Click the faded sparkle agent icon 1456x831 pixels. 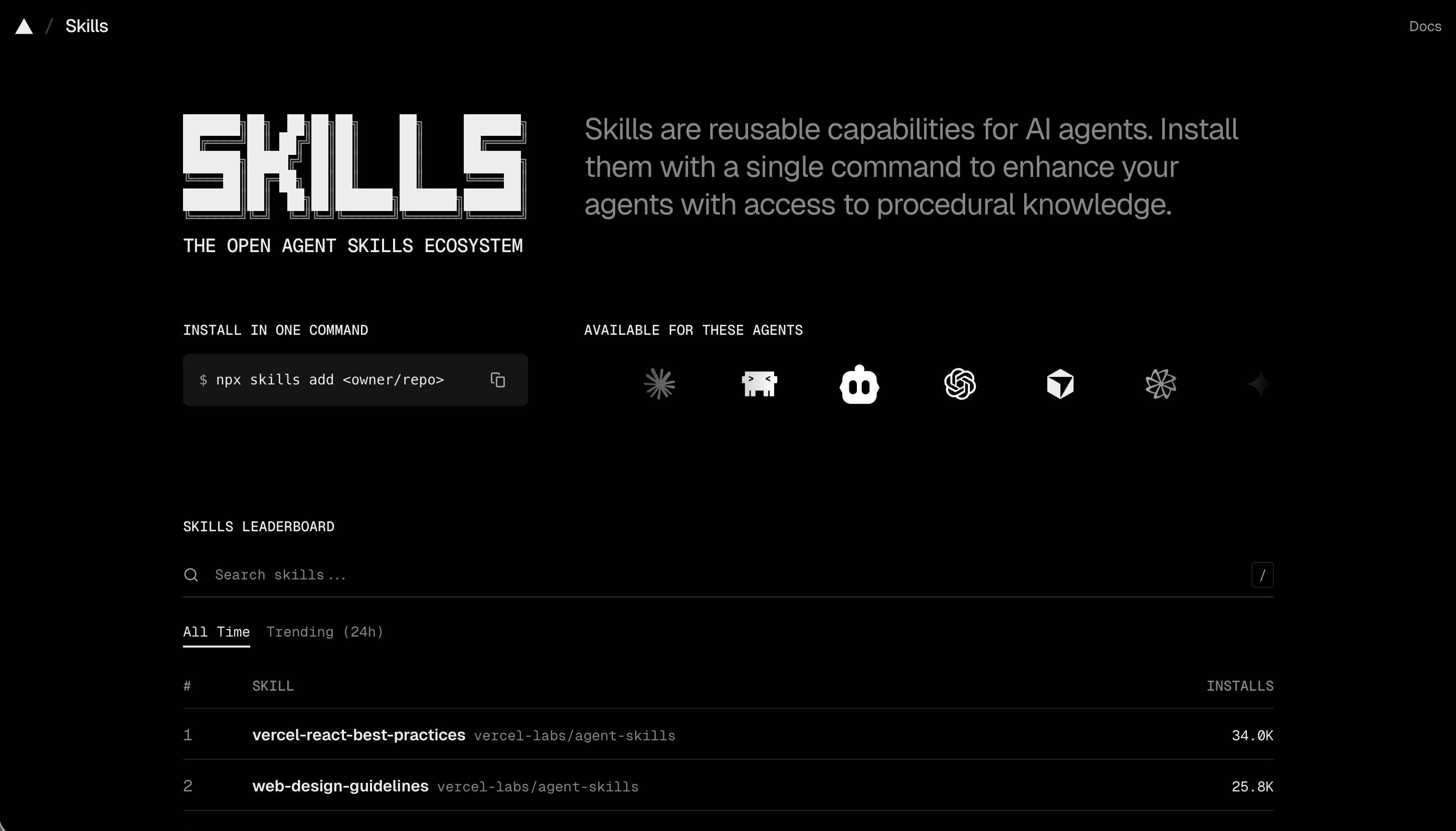click(1258, 384)
